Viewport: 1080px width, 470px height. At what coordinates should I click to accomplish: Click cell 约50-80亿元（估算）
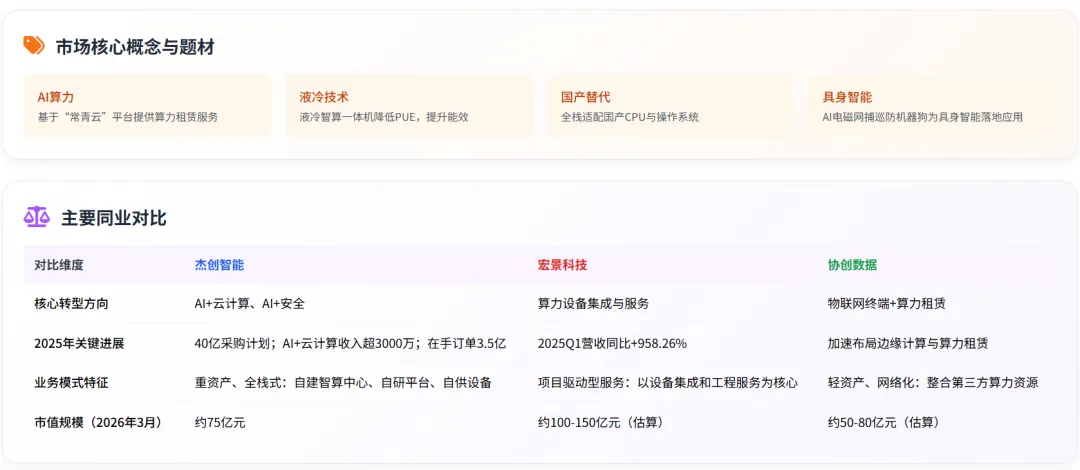pos(884,422)
